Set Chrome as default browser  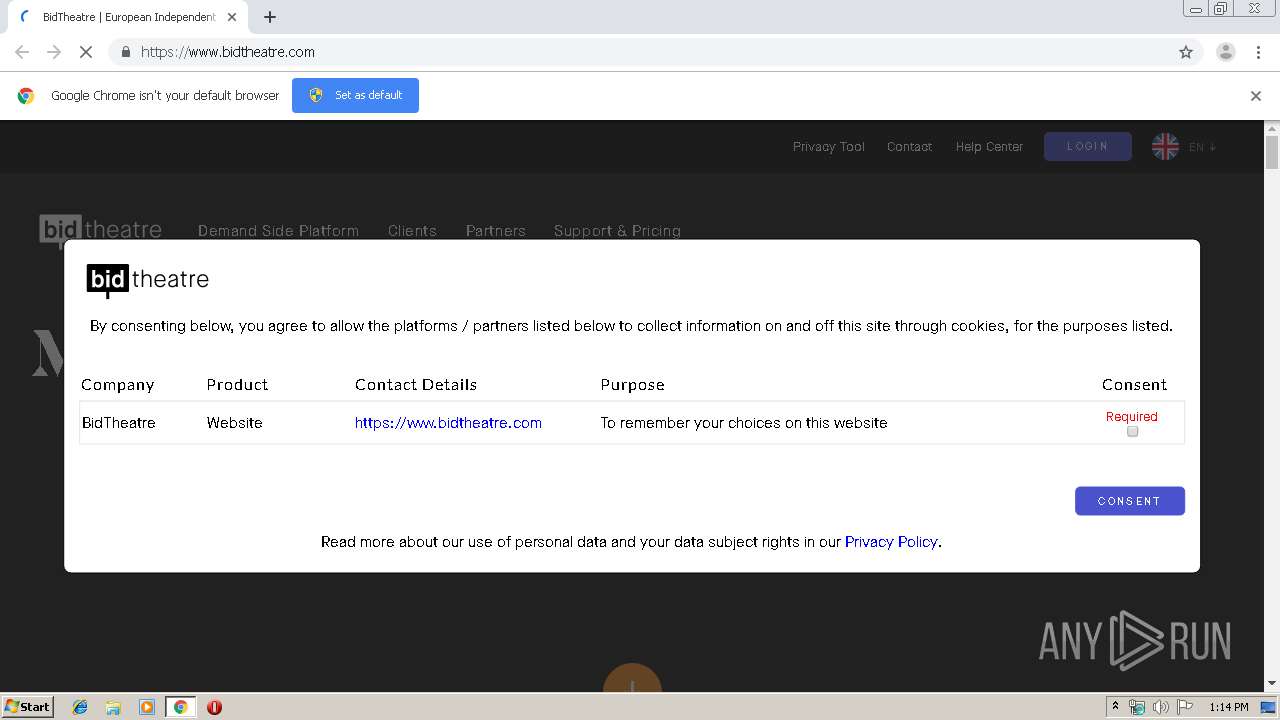tap(355, 95)
